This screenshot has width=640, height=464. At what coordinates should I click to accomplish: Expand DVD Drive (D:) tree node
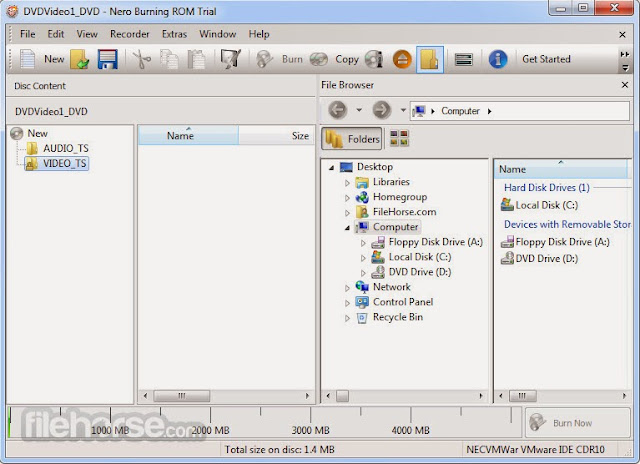point(363,273)
